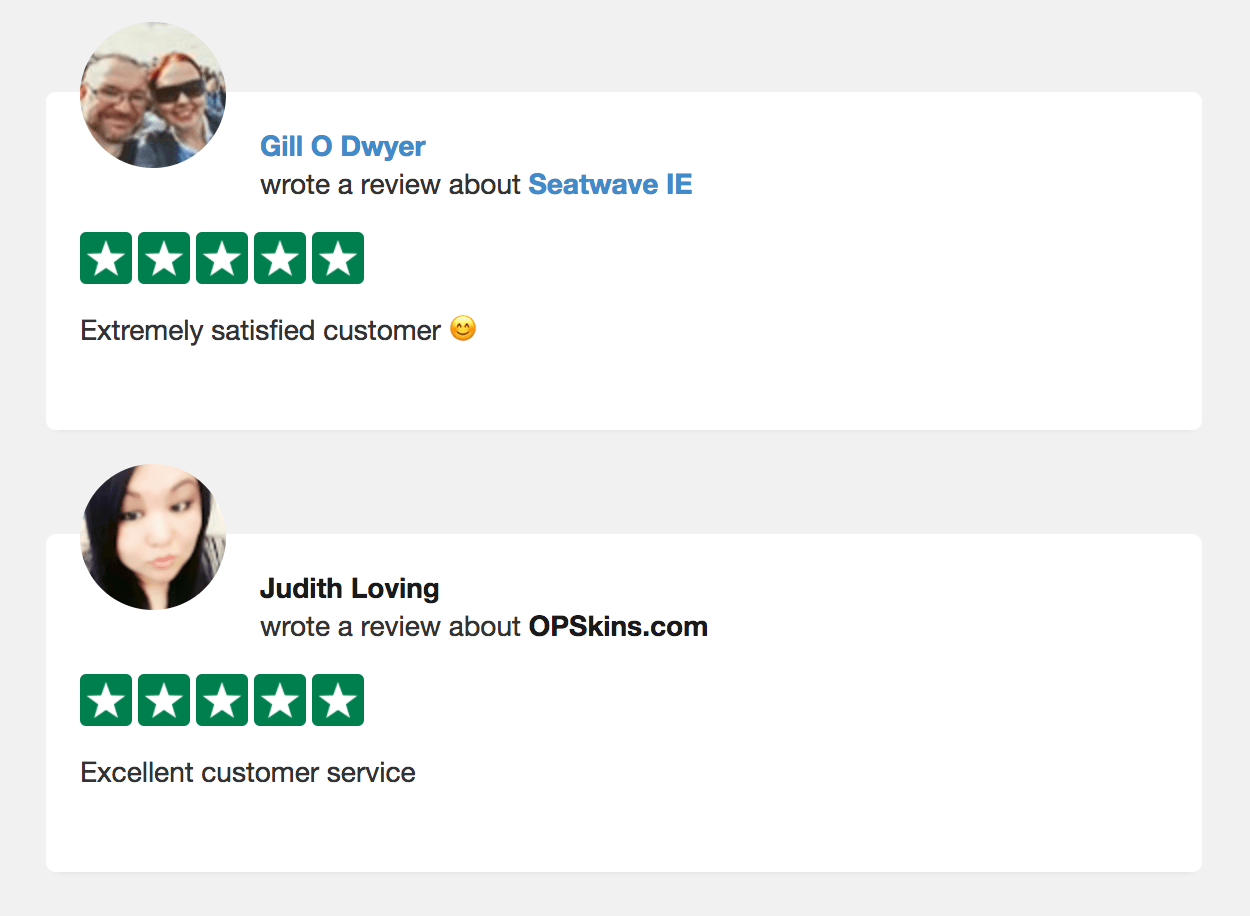Click 'wrote a review about' text on Judith's card
Image resolution: width=1250 pixels, height=916 pixels.
(x=390, y=627)
